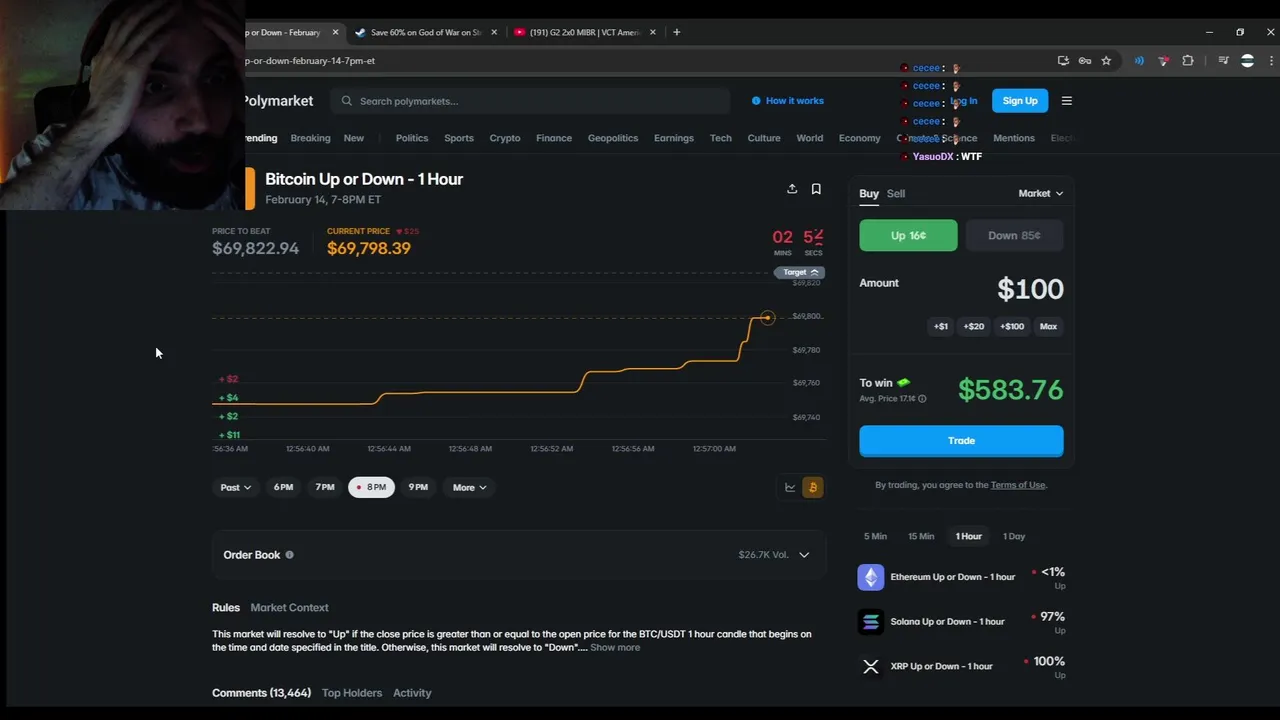This screenshot has height=720, width=1280.
Task: Open the Market order type dropdown
Action: (1041, 193)
